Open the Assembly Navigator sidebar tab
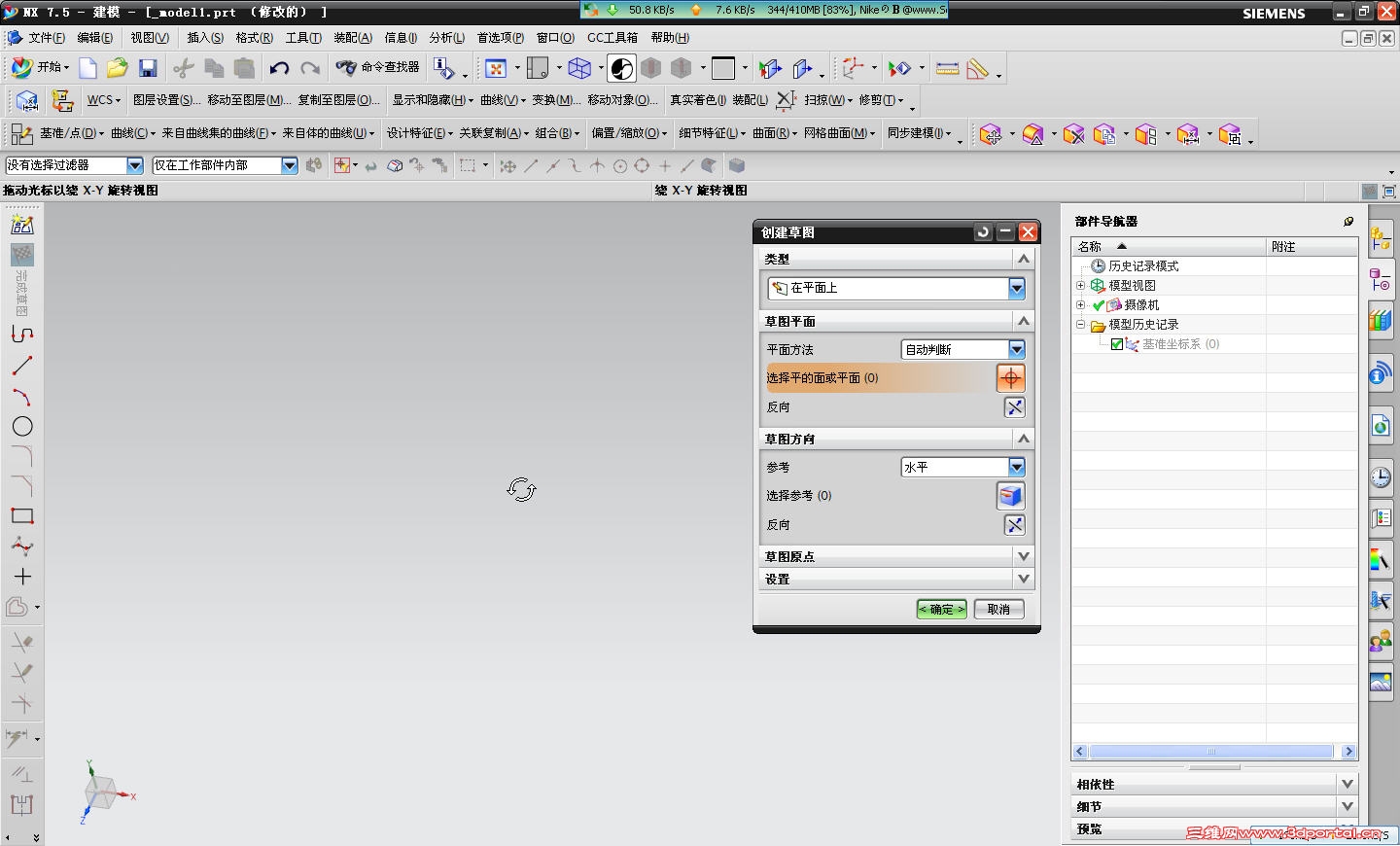The height and width of the screenshot is (846, 1400). pos(1381,240)
